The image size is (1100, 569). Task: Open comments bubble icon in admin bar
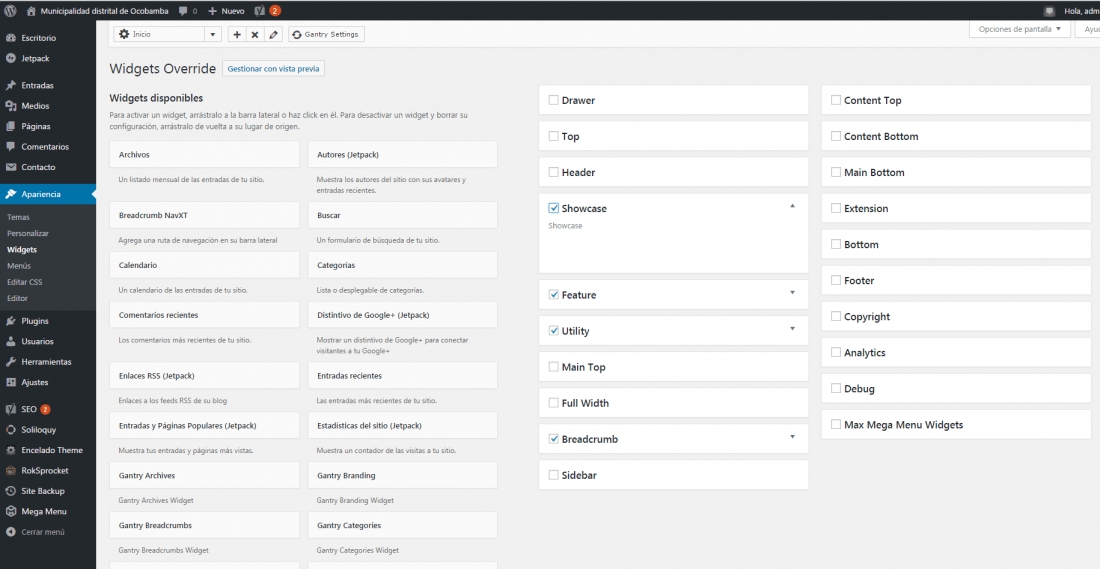pyautogui.click(x=183, y=11)
